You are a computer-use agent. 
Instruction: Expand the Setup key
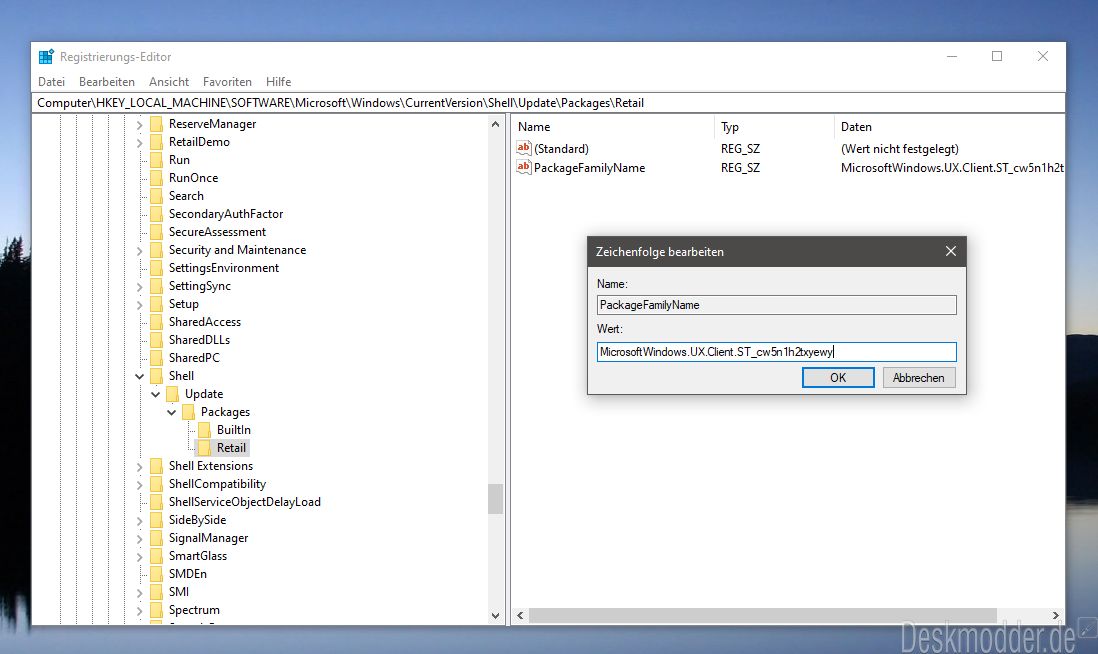pos(139,305)
